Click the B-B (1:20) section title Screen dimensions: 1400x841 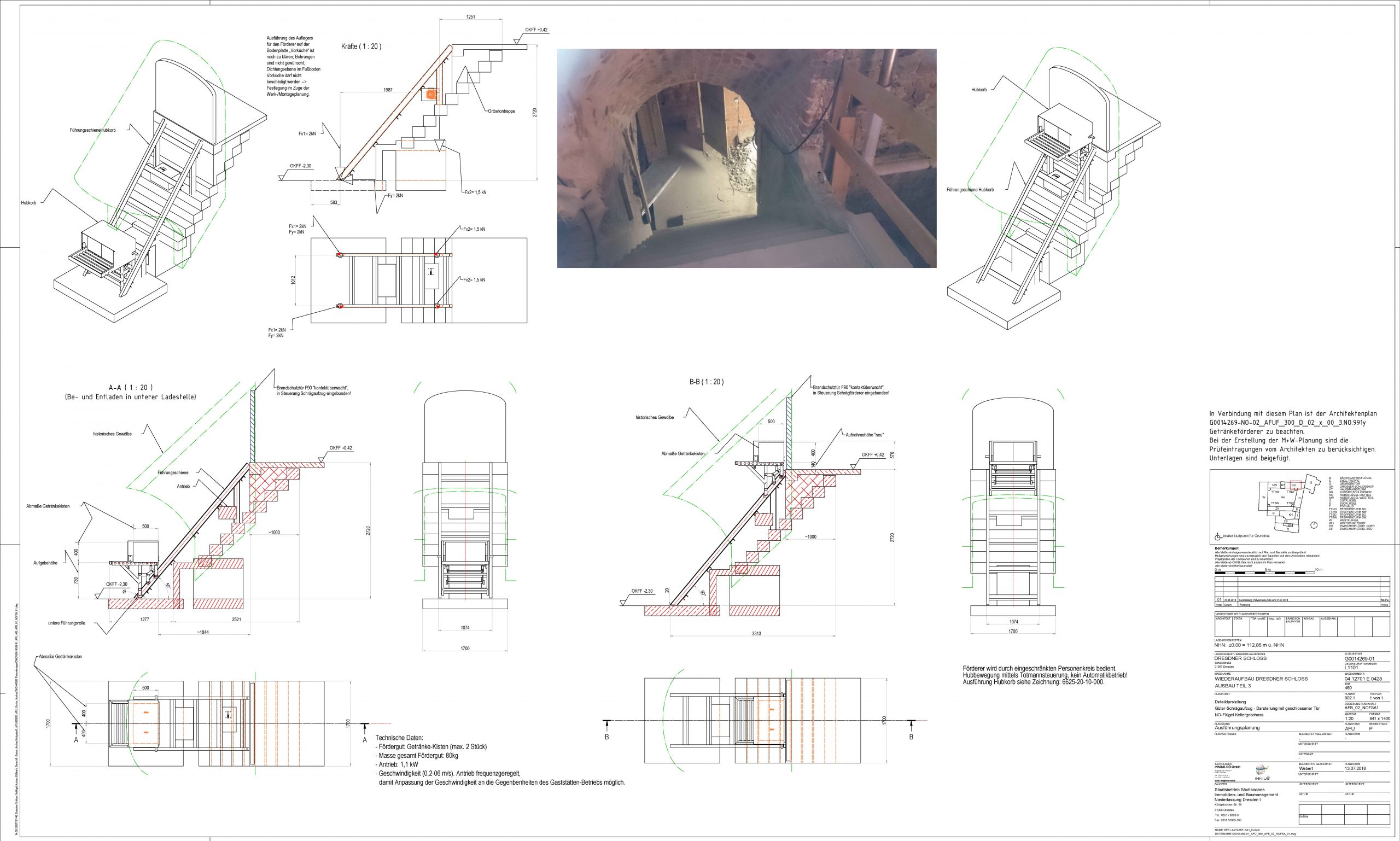click(x=706, y=382)
